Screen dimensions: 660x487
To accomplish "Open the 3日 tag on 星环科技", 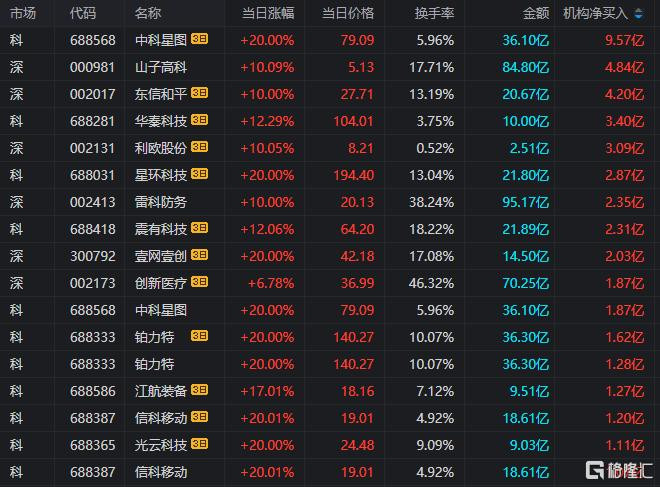I will (200, 174).
